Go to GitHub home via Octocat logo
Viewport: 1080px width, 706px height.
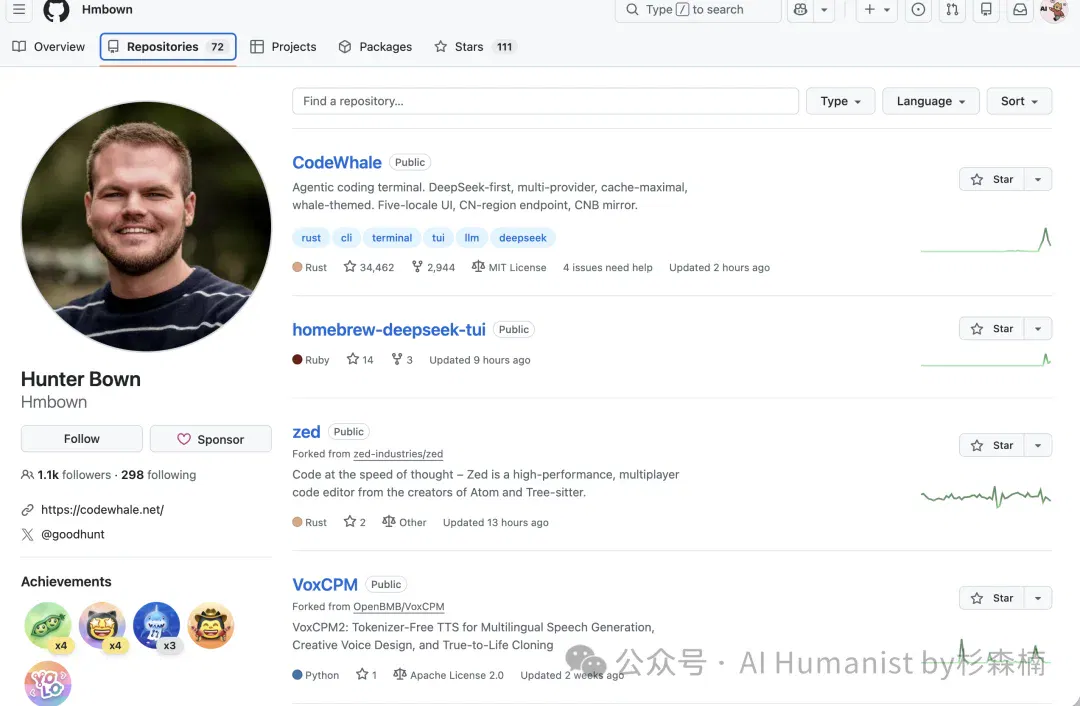(56, 10)
